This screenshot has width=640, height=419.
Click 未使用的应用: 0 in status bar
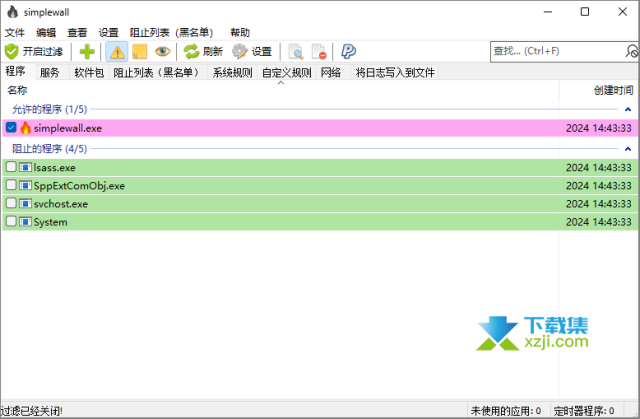(x=506, y=410)
